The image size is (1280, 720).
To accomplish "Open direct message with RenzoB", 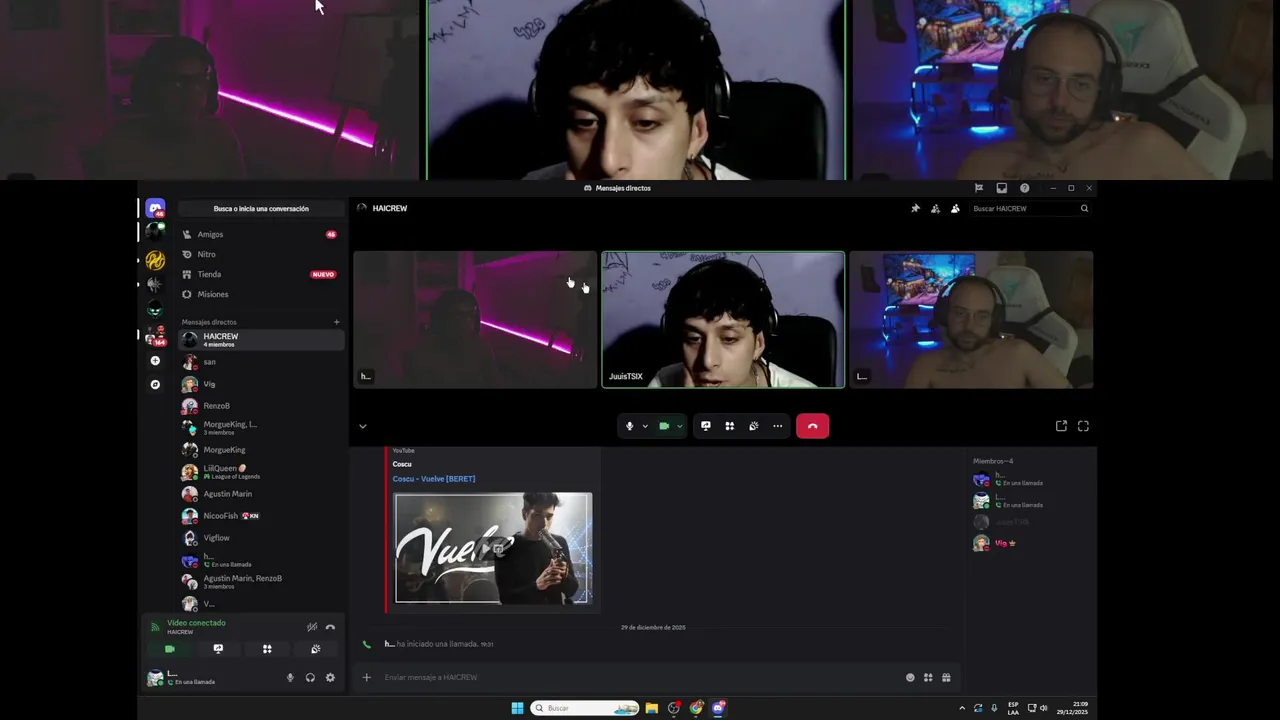I will tap(261, 406).
